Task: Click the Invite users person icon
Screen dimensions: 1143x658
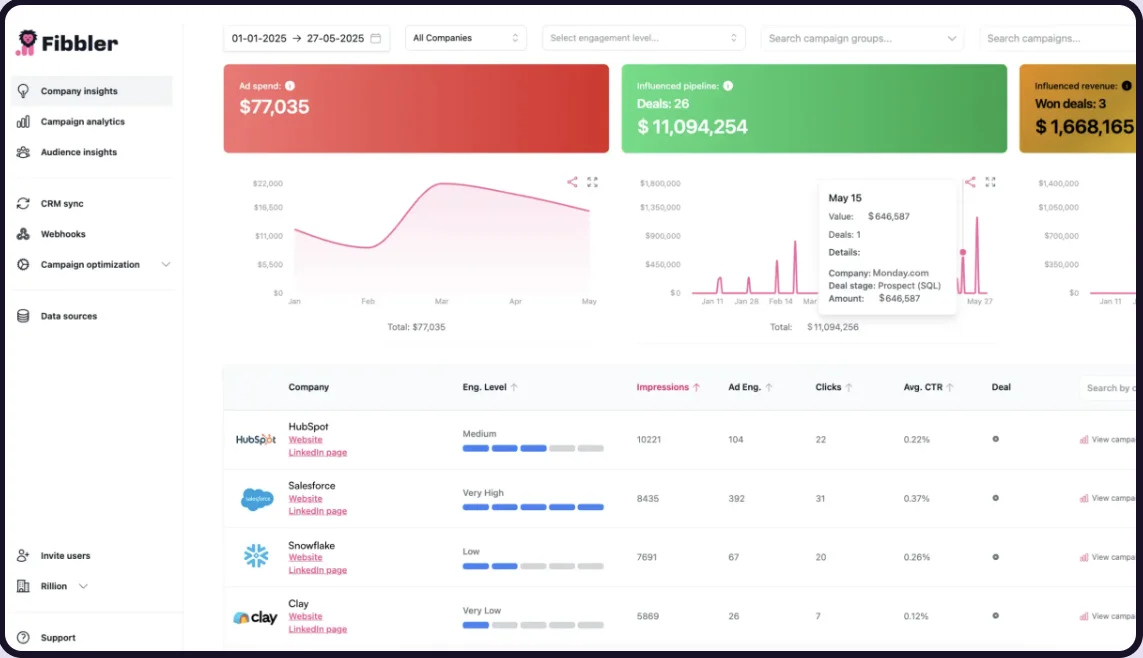Action: click(25, 555)
